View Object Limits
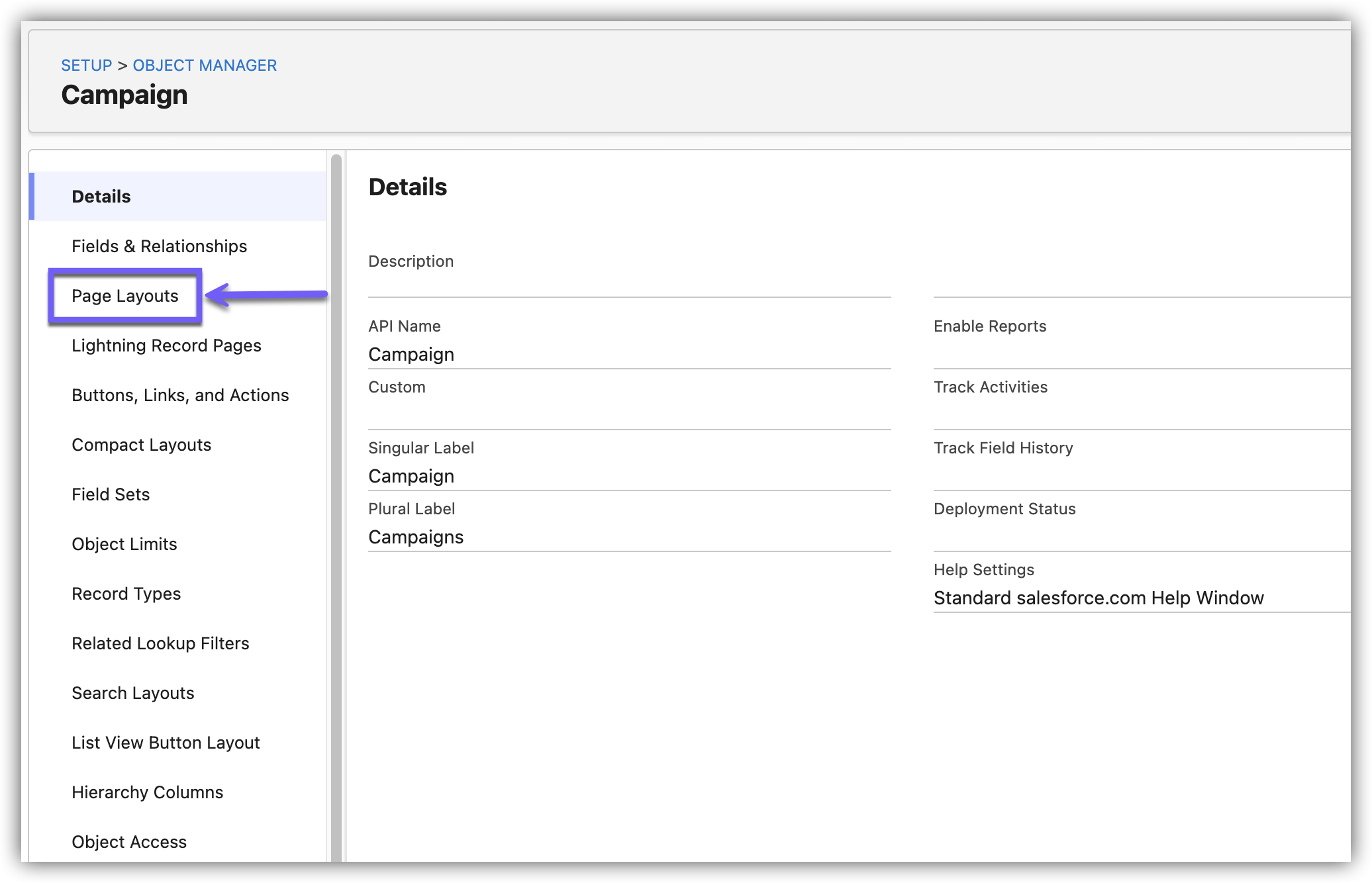 [x=124, y=544]
